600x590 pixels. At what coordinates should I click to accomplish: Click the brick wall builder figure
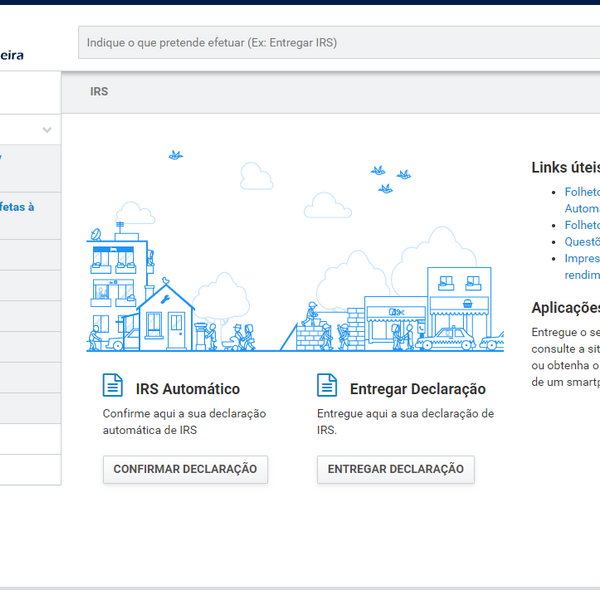312,312
